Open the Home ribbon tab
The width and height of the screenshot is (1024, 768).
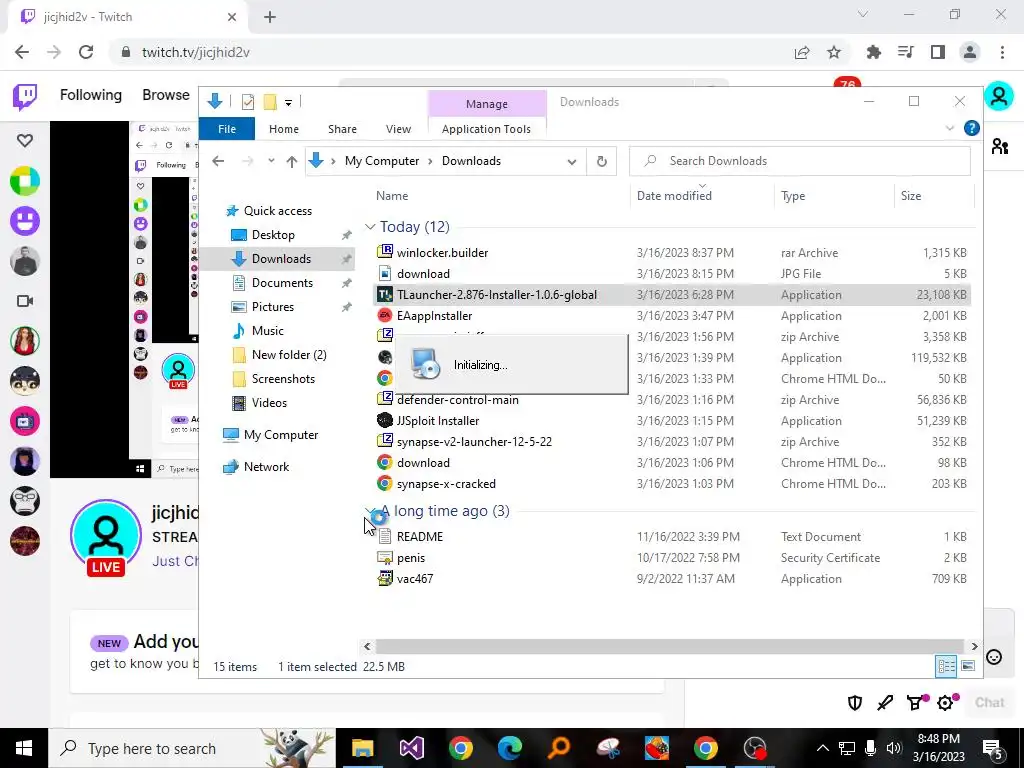point(283,129)
